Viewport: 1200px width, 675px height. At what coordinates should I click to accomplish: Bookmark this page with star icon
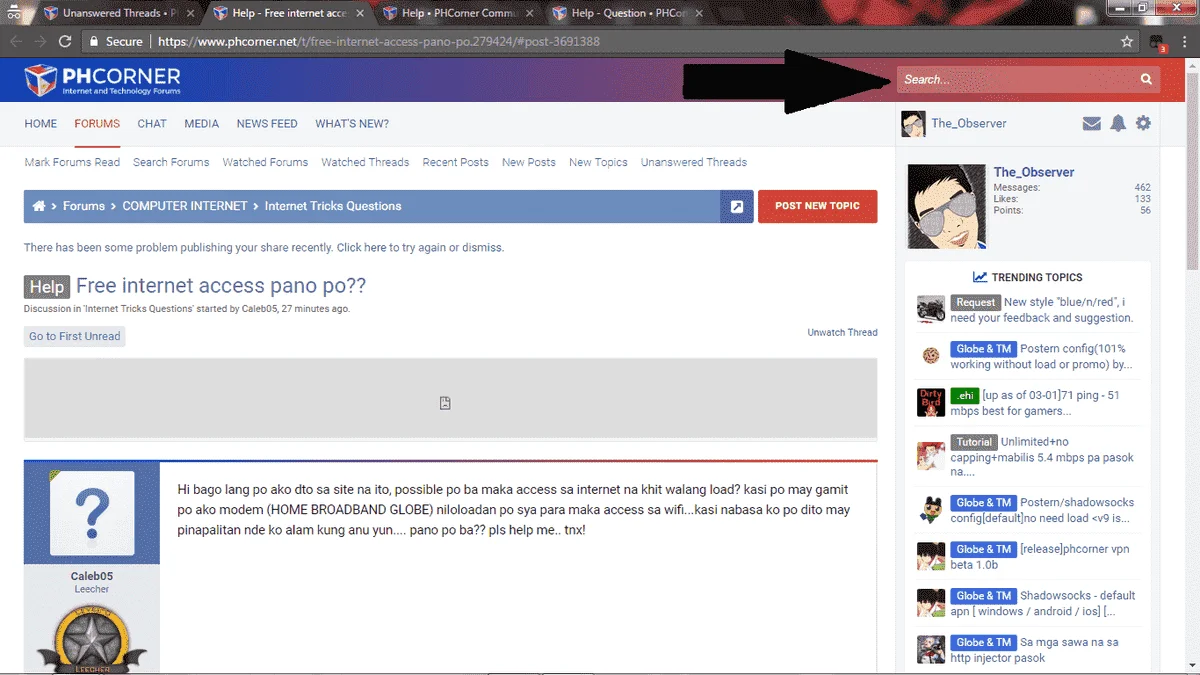tap(1127, 42)
